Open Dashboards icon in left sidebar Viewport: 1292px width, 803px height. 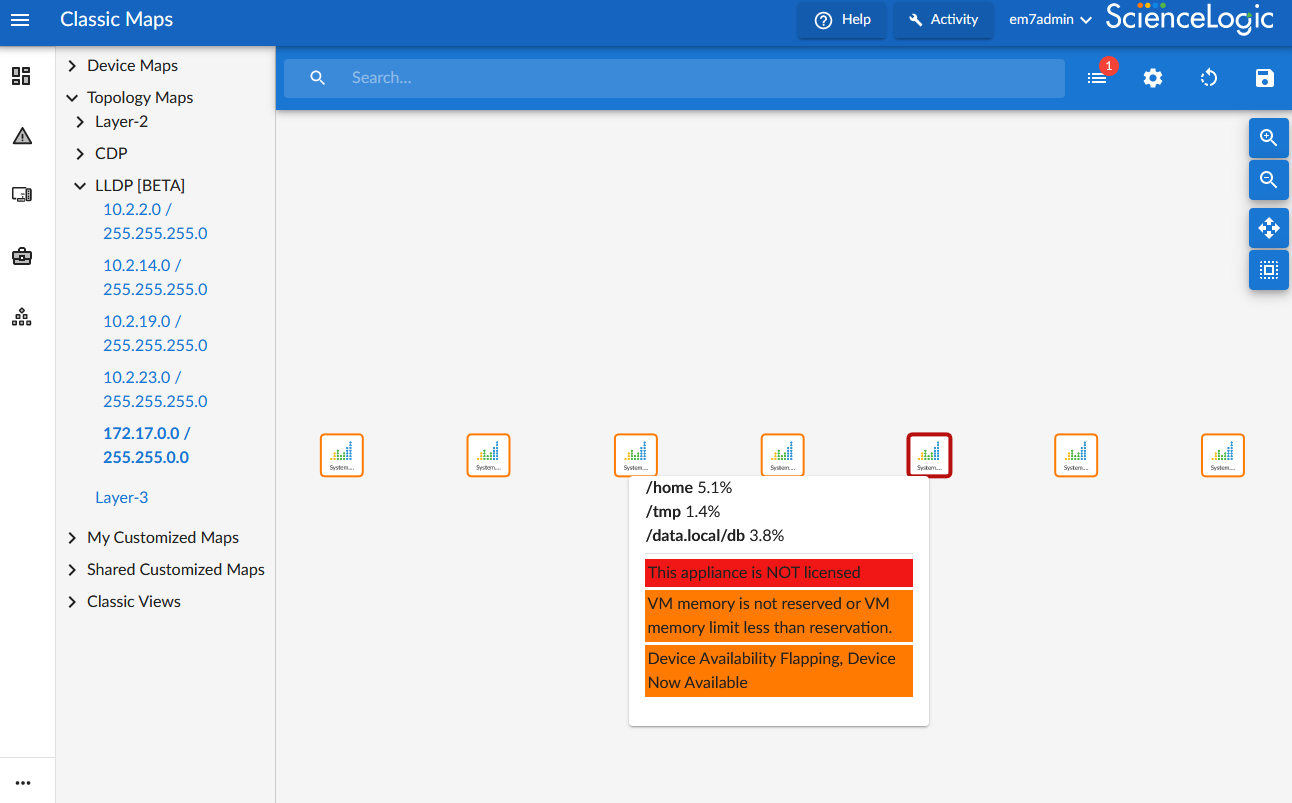click(21, 76)
